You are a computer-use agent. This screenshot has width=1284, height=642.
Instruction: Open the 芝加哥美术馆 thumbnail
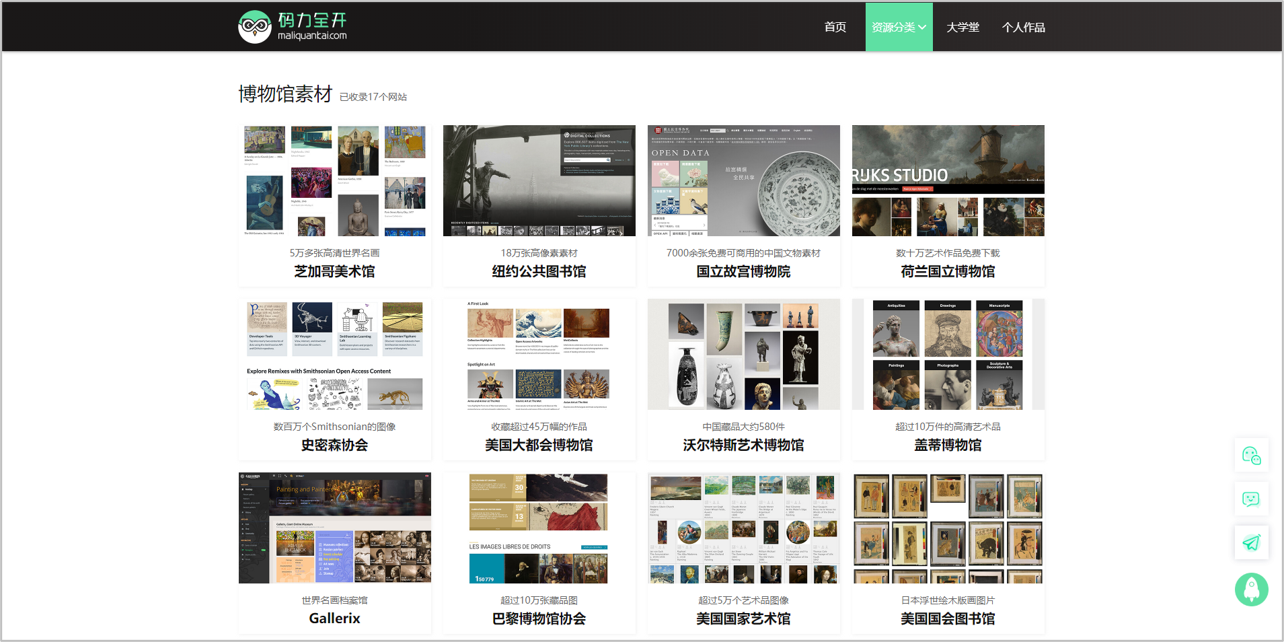[335, 181]
